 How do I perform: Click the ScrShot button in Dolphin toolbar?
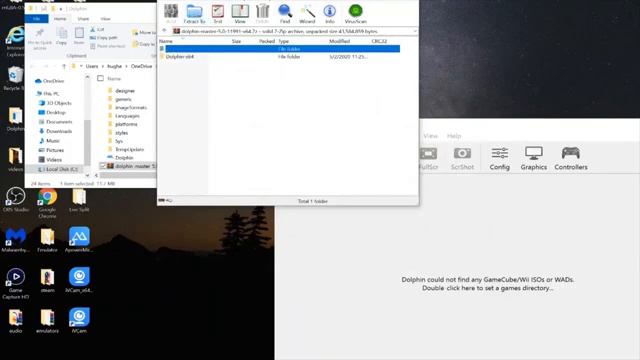pyautogui.click(x=462, y=158)
